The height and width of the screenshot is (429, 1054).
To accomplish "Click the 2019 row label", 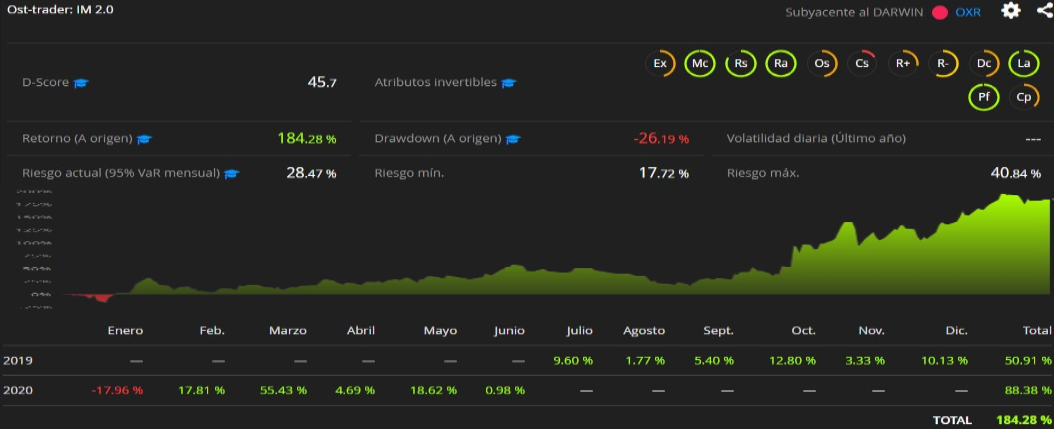I will point(18,360).
